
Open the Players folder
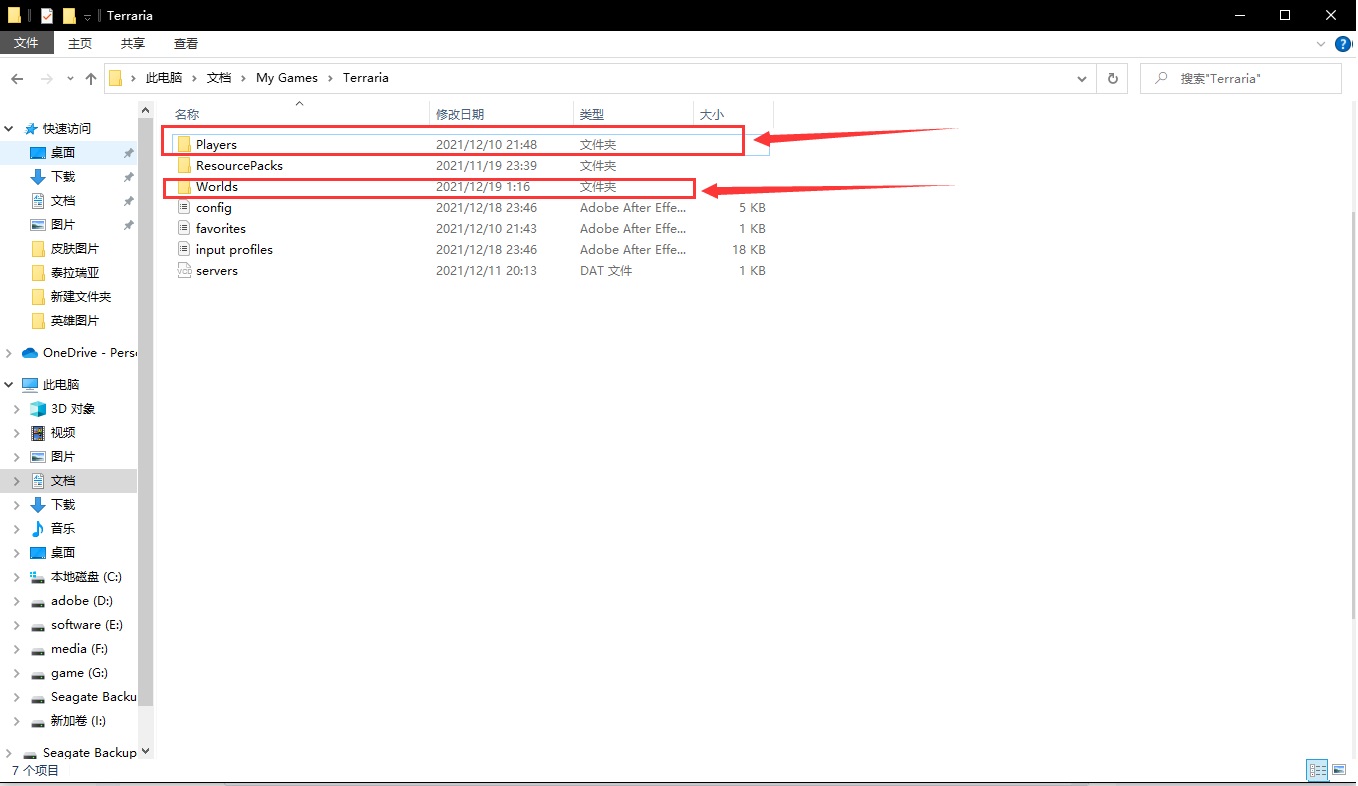coord(216,145)
